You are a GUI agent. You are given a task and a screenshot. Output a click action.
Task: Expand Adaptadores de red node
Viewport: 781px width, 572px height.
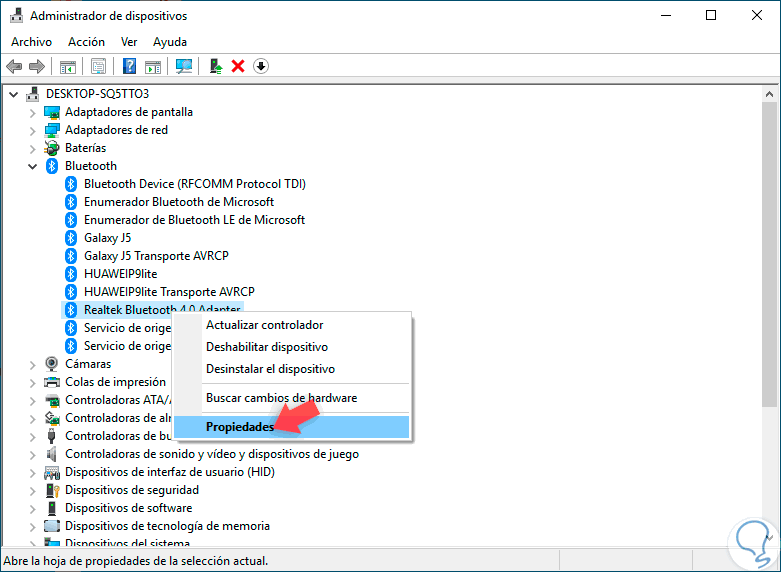(x=32, y=131)
